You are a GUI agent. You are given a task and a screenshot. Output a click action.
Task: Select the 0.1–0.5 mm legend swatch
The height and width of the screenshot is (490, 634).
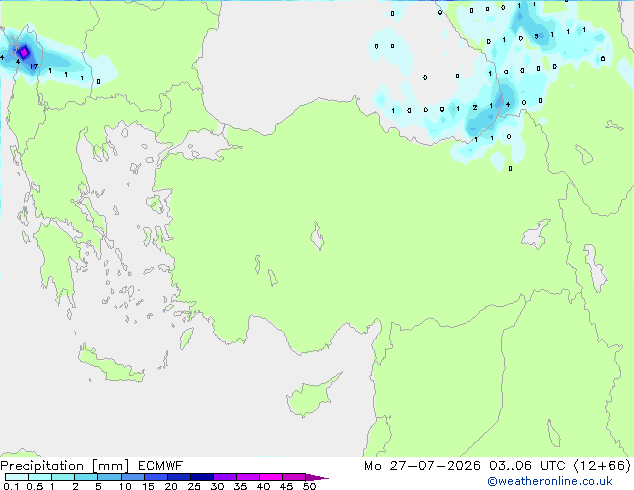(x=17, y=477)
